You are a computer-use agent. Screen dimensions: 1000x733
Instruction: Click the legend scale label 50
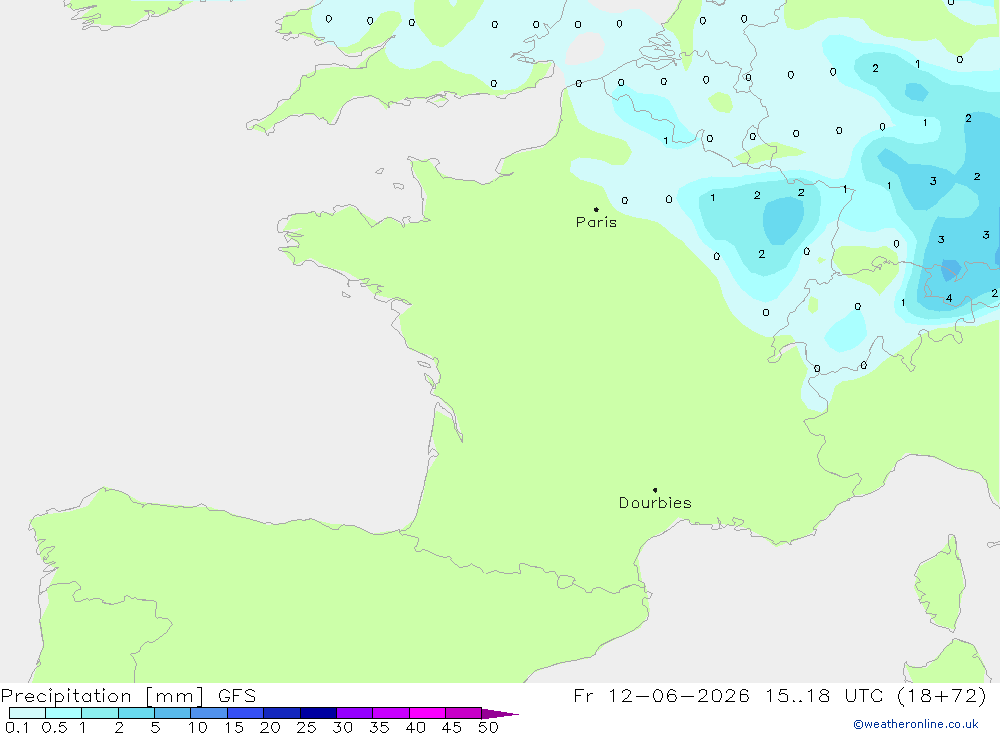(x=488, y=727)
